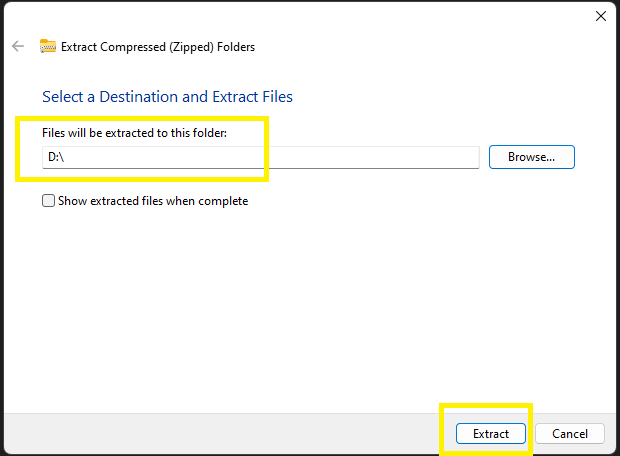Click the 'Select a Destination and Extract Files' heading
620x456 pixels.
[167, 97]
